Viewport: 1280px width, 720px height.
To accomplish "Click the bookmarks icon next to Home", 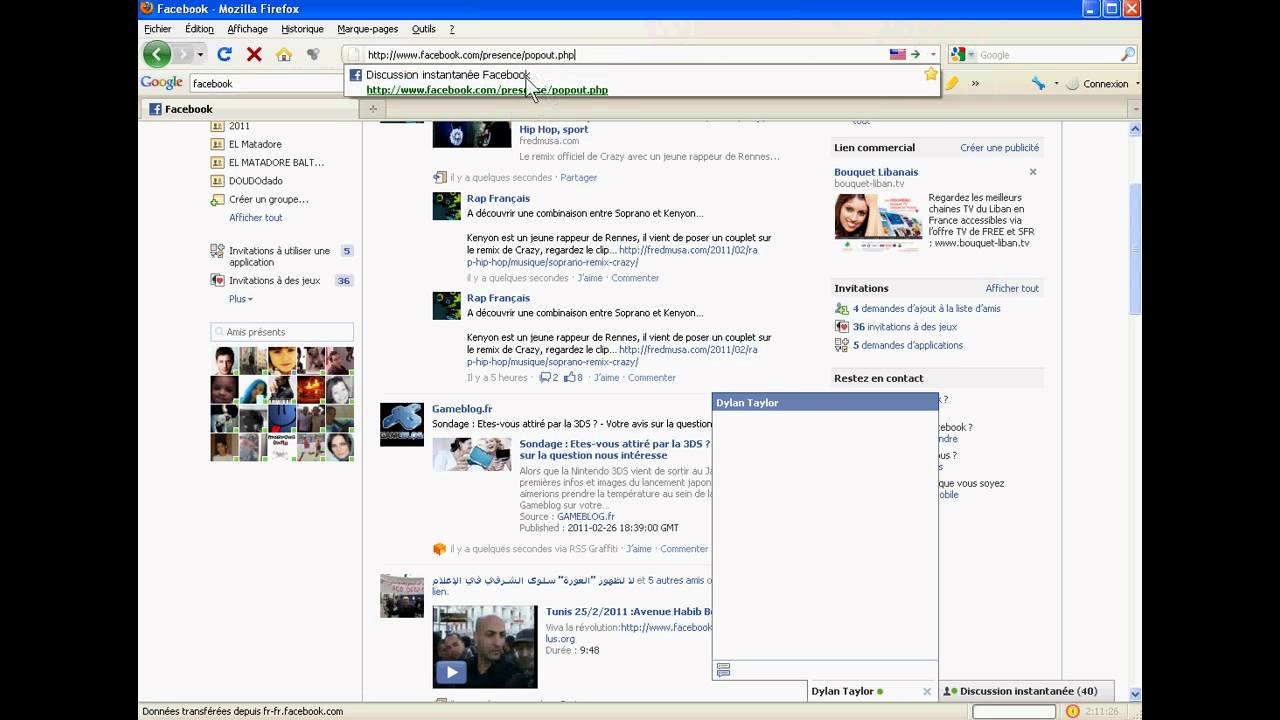I will (313, 55).
